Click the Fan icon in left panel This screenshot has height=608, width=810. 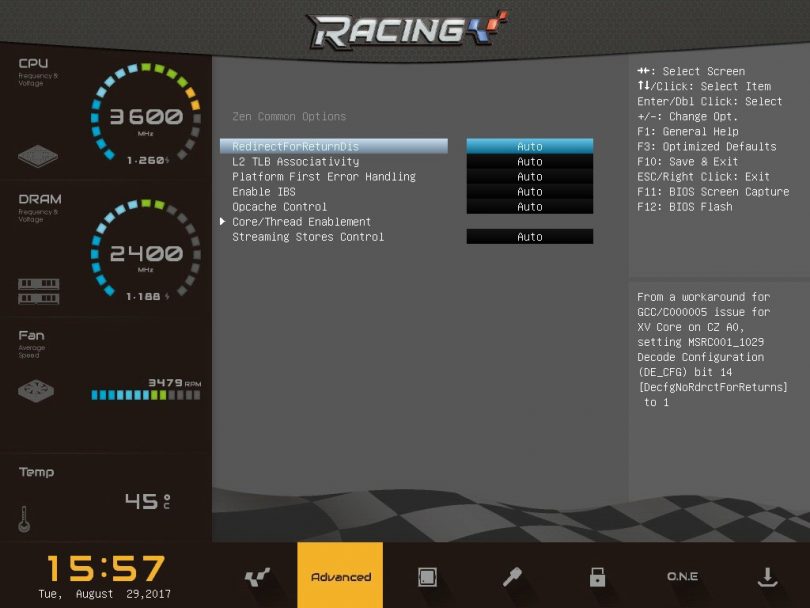36,391
